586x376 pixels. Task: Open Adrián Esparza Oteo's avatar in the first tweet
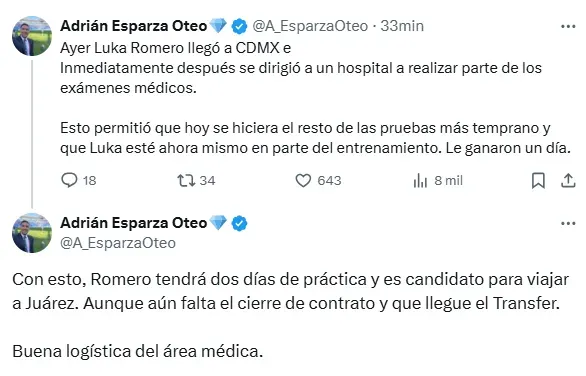pyautogui.click(x=32, y=36)
